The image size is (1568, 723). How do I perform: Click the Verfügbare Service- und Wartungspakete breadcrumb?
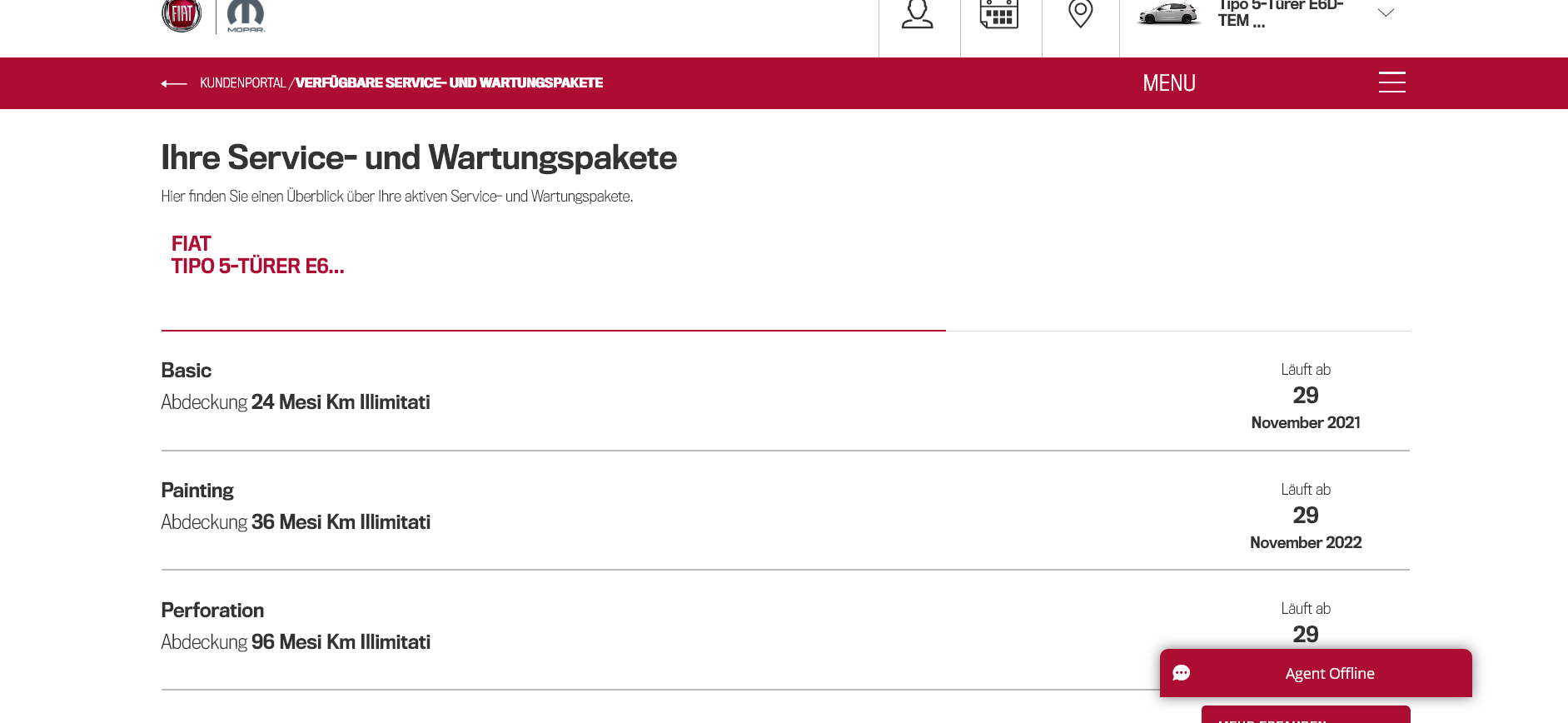coord(449,83)
